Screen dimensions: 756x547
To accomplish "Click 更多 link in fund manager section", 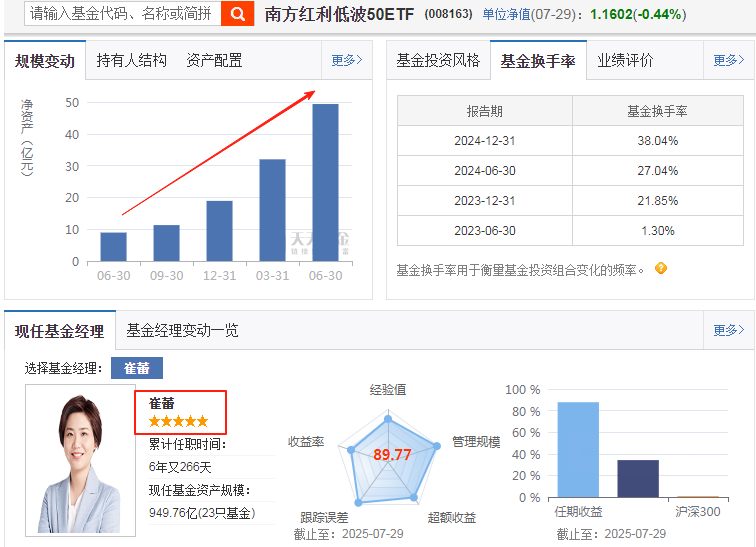I will click(x=729, y=330).
